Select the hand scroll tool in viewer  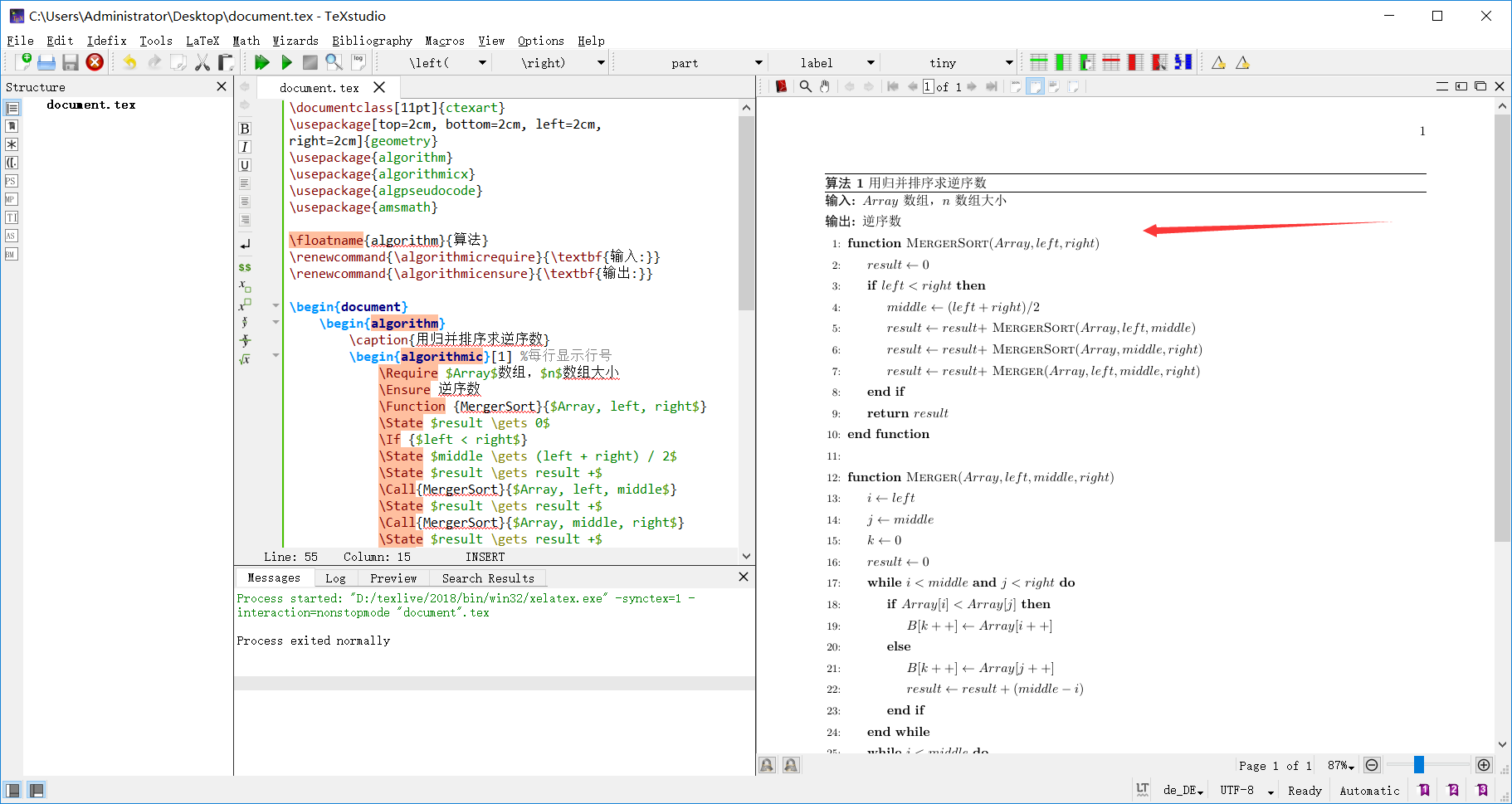[825, 86]
